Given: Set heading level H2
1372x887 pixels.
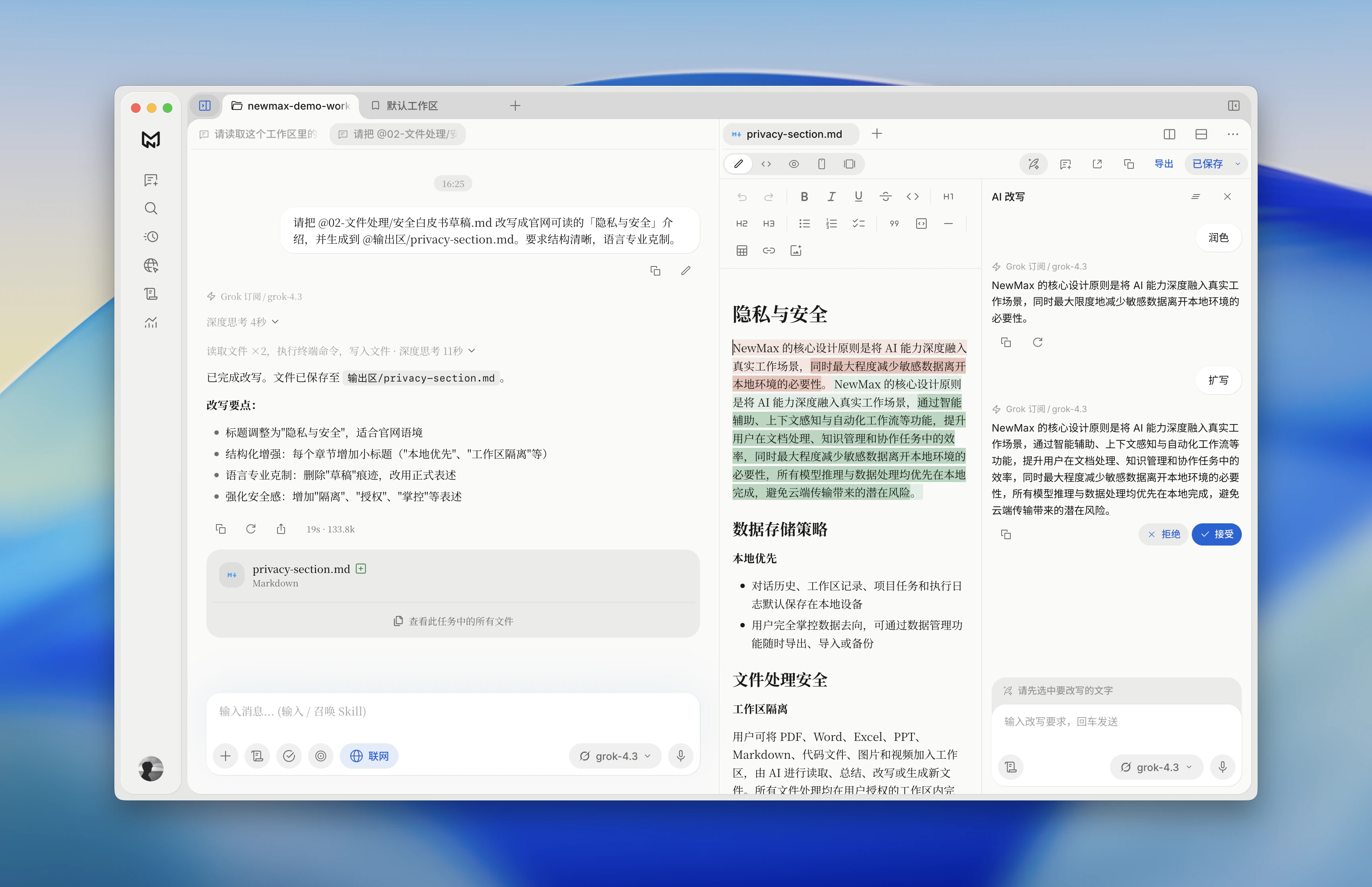Looking at the screenshot, I should click(x=742, y=224).
